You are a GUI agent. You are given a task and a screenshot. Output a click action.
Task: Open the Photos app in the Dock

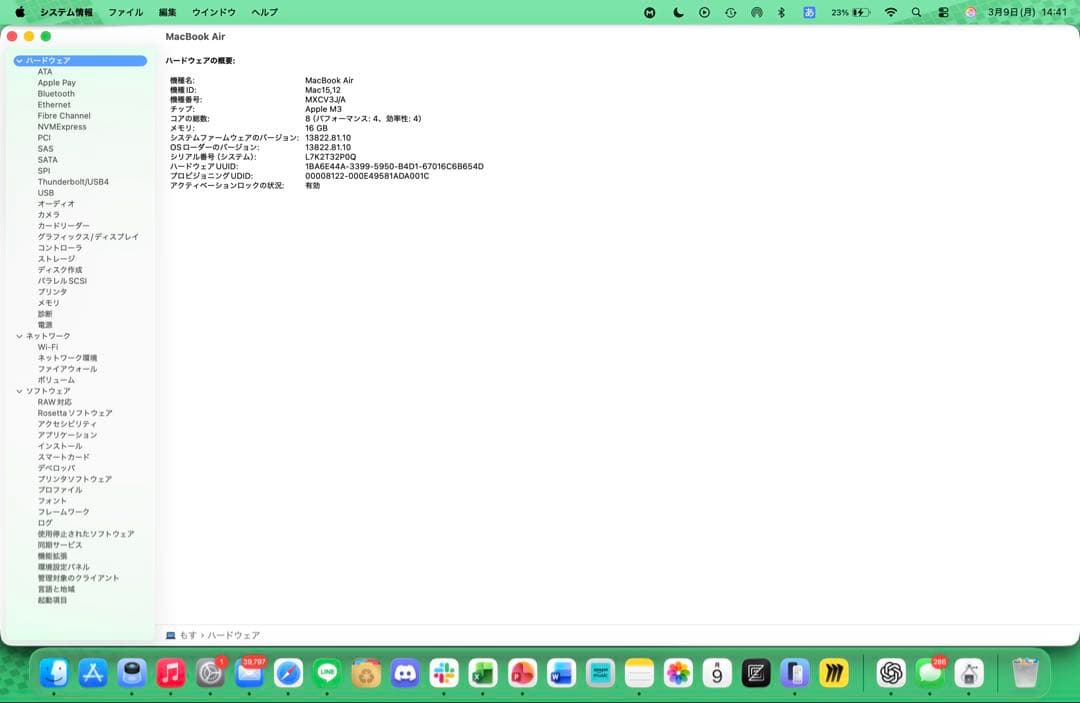coord(678,673)
